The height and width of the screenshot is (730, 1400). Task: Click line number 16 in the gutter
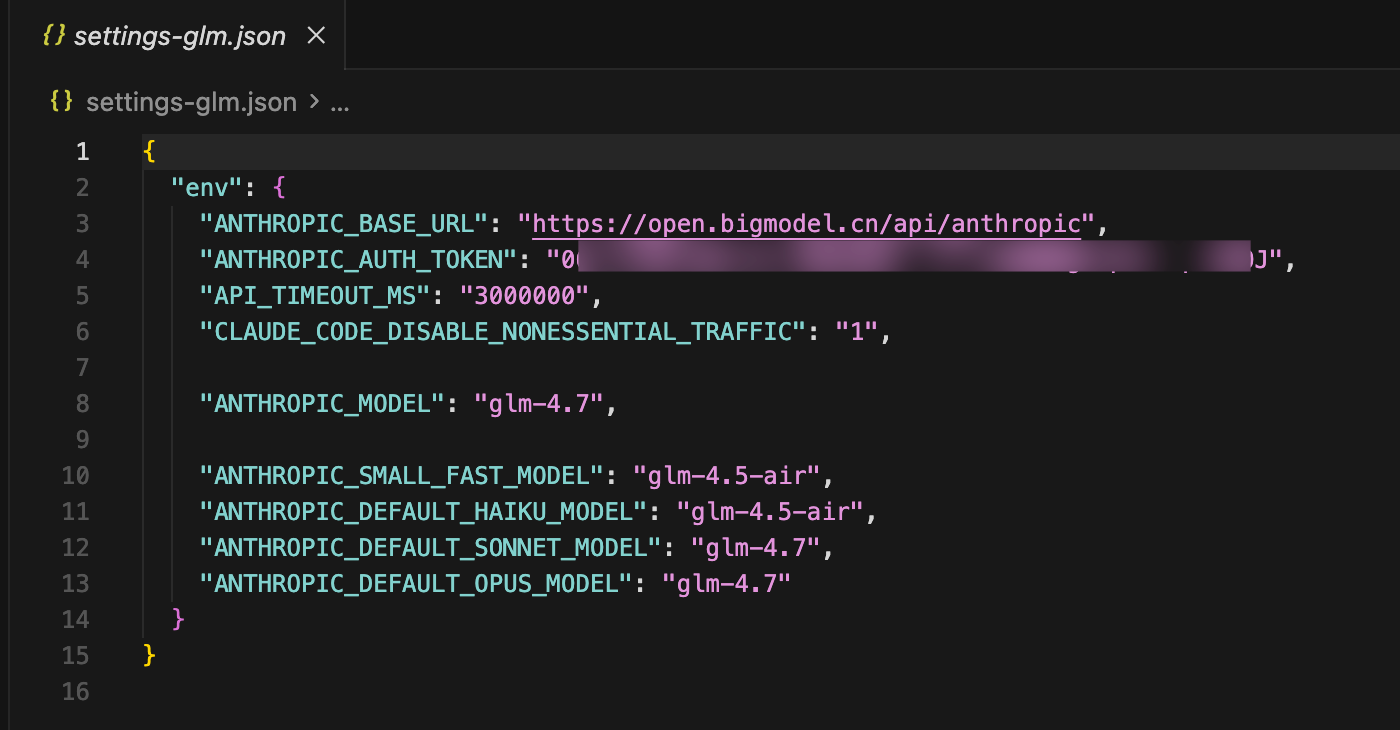click(x=76, y=692)
